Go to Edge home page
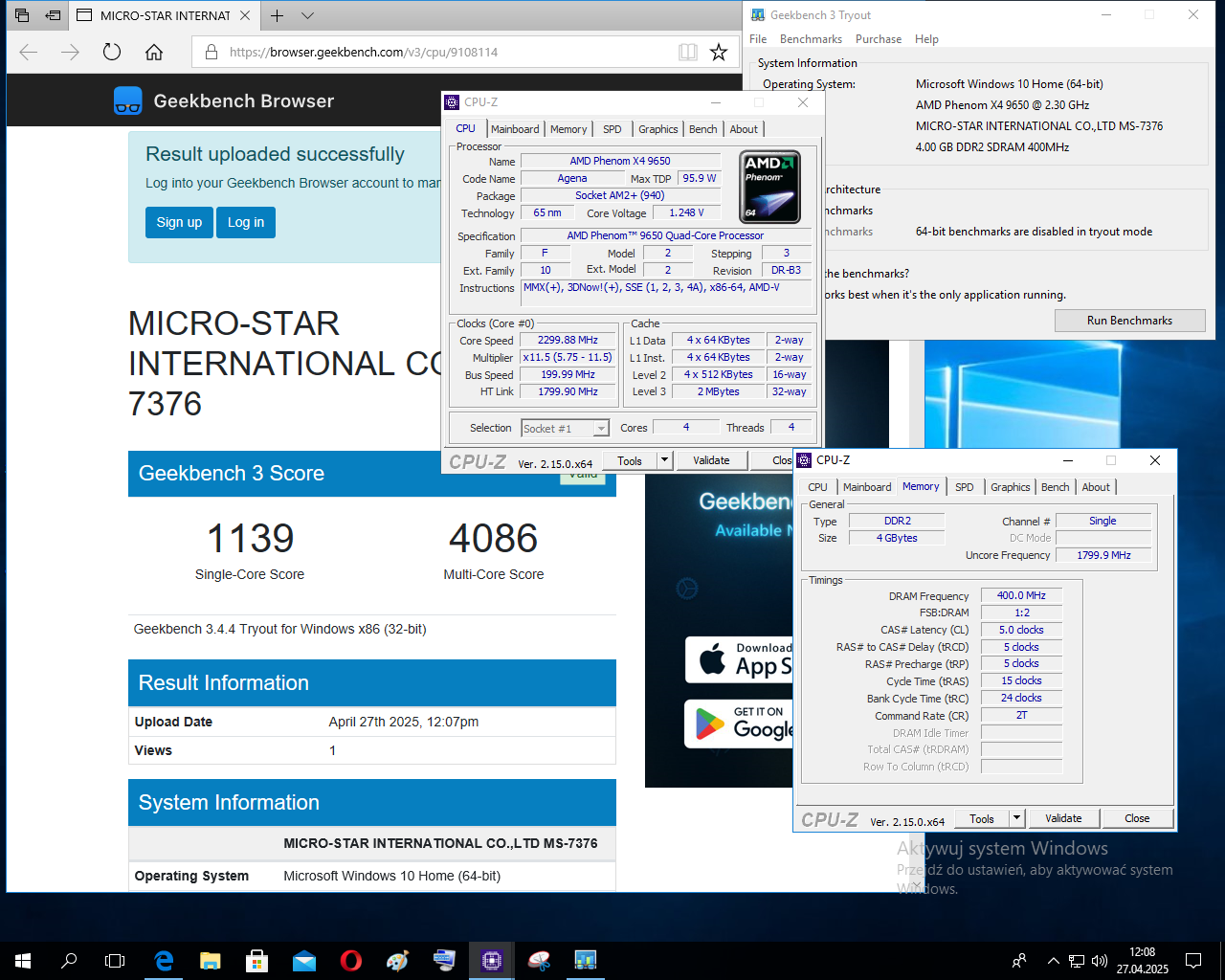Viewport: 1225px width, 980px height. point(154,53)
